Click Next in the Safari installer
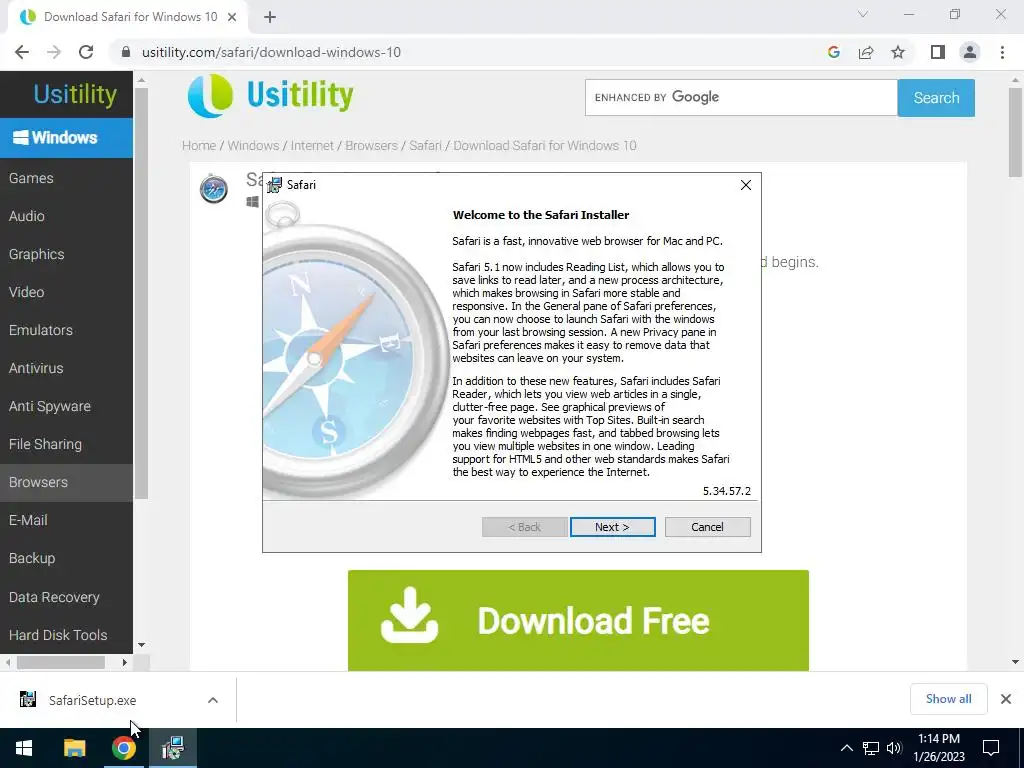Viewport: 1024px width, 768px height. pyautogui.click(x=612, y=527)
